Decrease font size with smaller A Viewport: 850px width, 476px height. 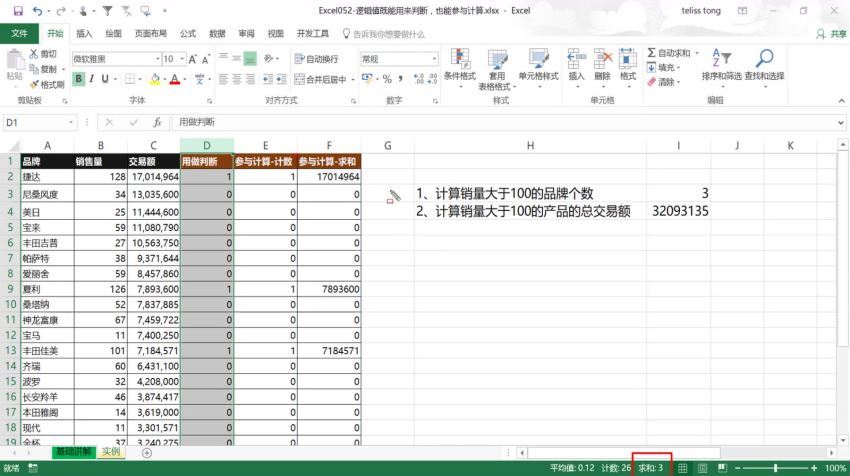pos(206,59)
